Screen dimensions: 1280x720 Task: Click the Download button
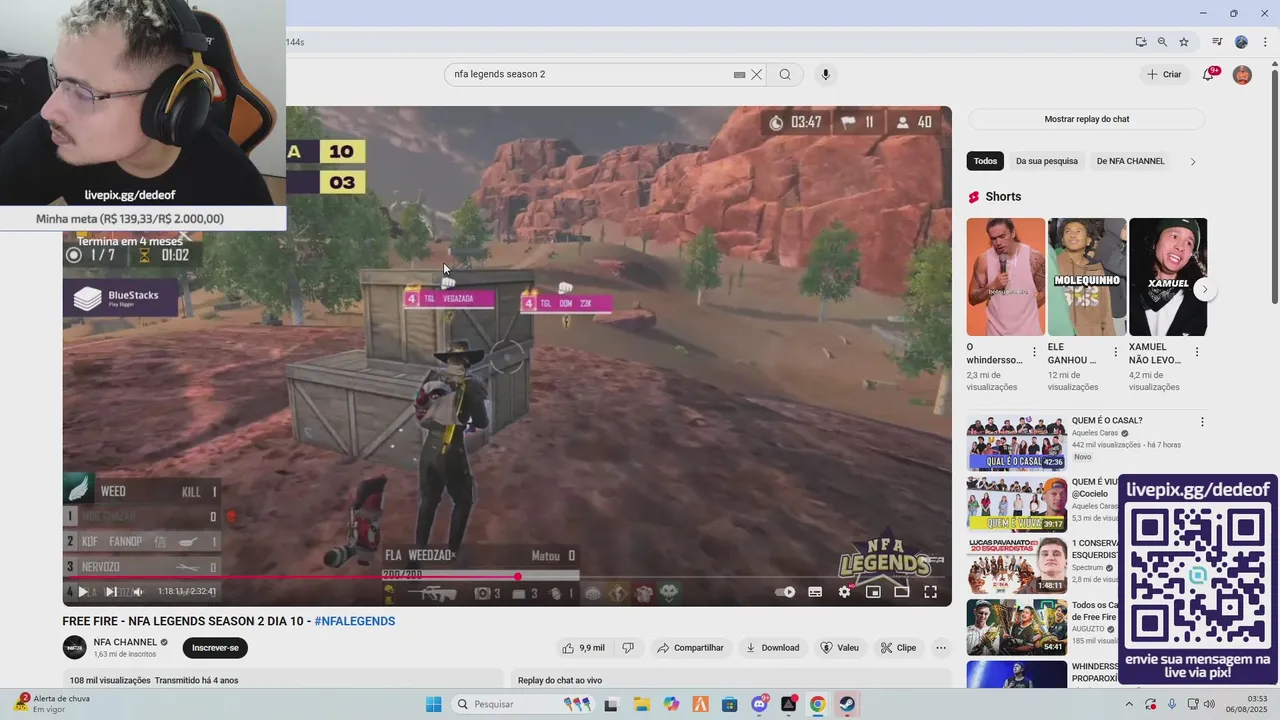773,648
